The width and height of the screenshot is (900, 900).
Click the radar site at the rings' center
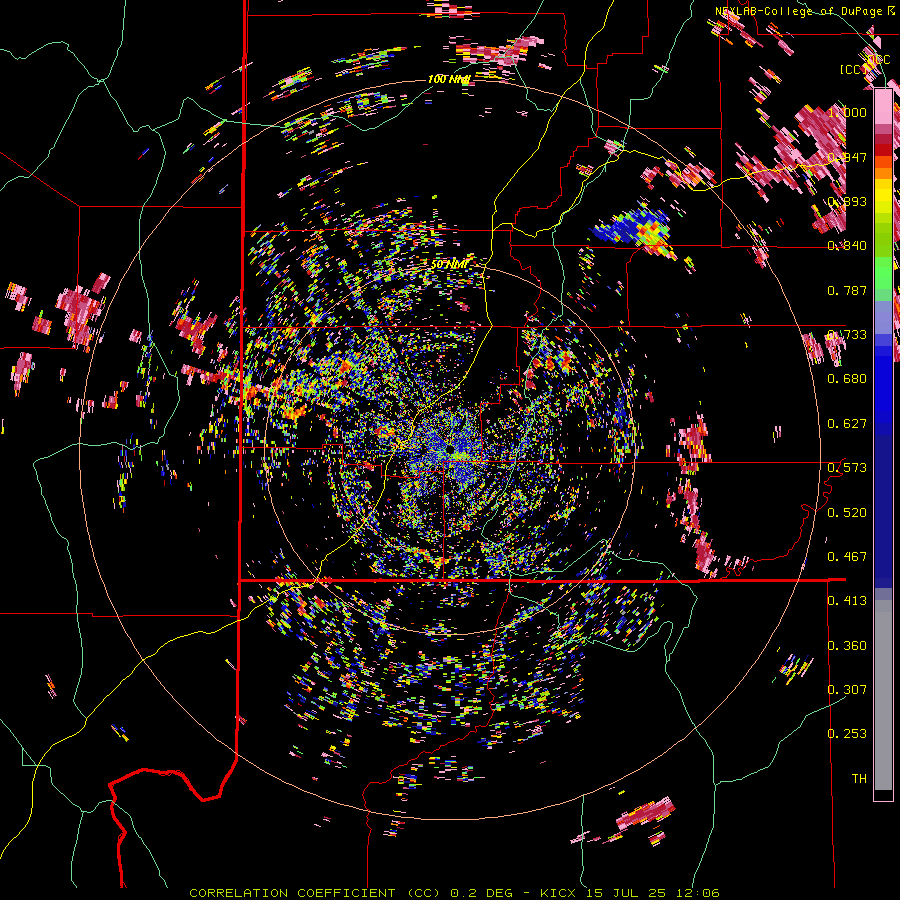(x=451, y=447)
